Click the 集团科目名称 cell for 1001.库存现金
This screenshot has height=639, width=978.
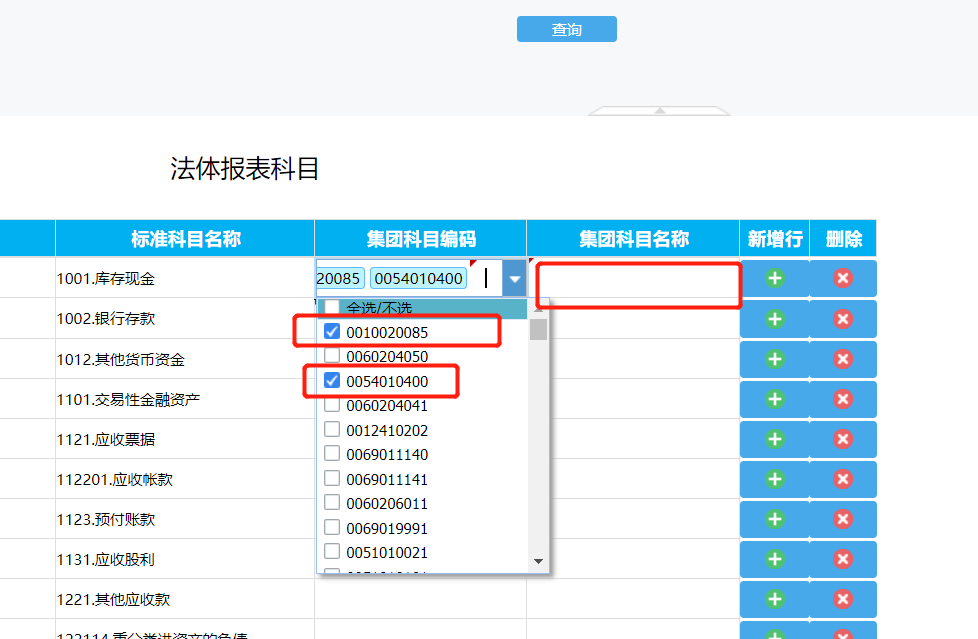pos(633,278)
